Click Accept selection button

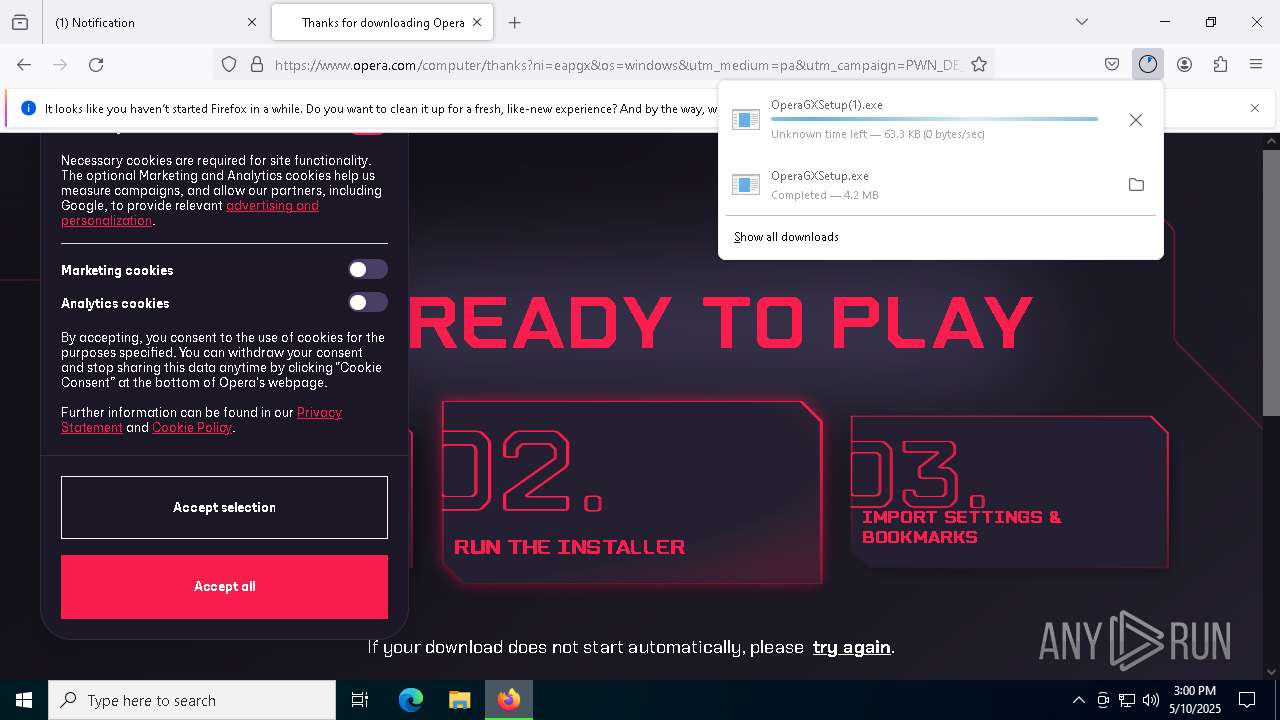pyautogui.click(x=224, y=507)
